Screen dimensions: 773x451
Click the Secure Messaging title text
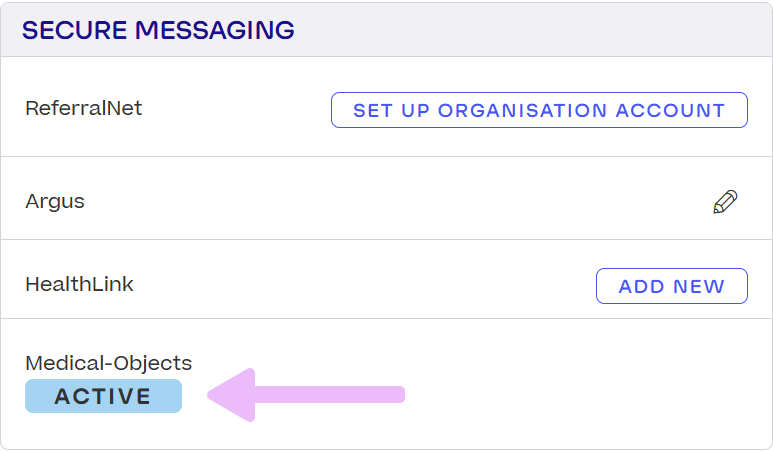point(158,30)
